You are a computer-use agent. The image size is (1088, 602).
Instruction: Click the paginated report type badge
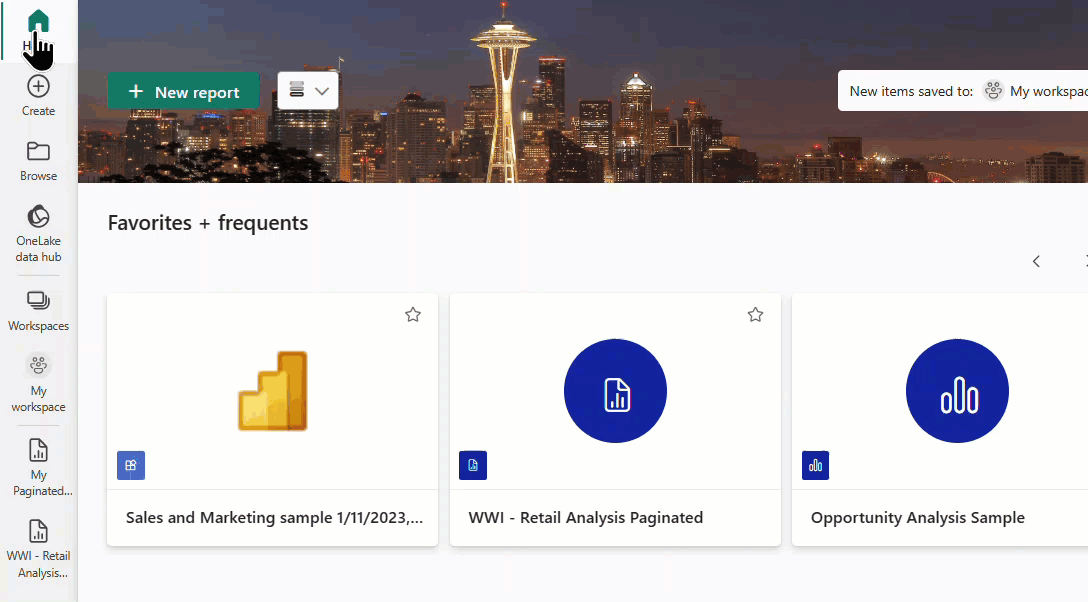pos(473,465)
